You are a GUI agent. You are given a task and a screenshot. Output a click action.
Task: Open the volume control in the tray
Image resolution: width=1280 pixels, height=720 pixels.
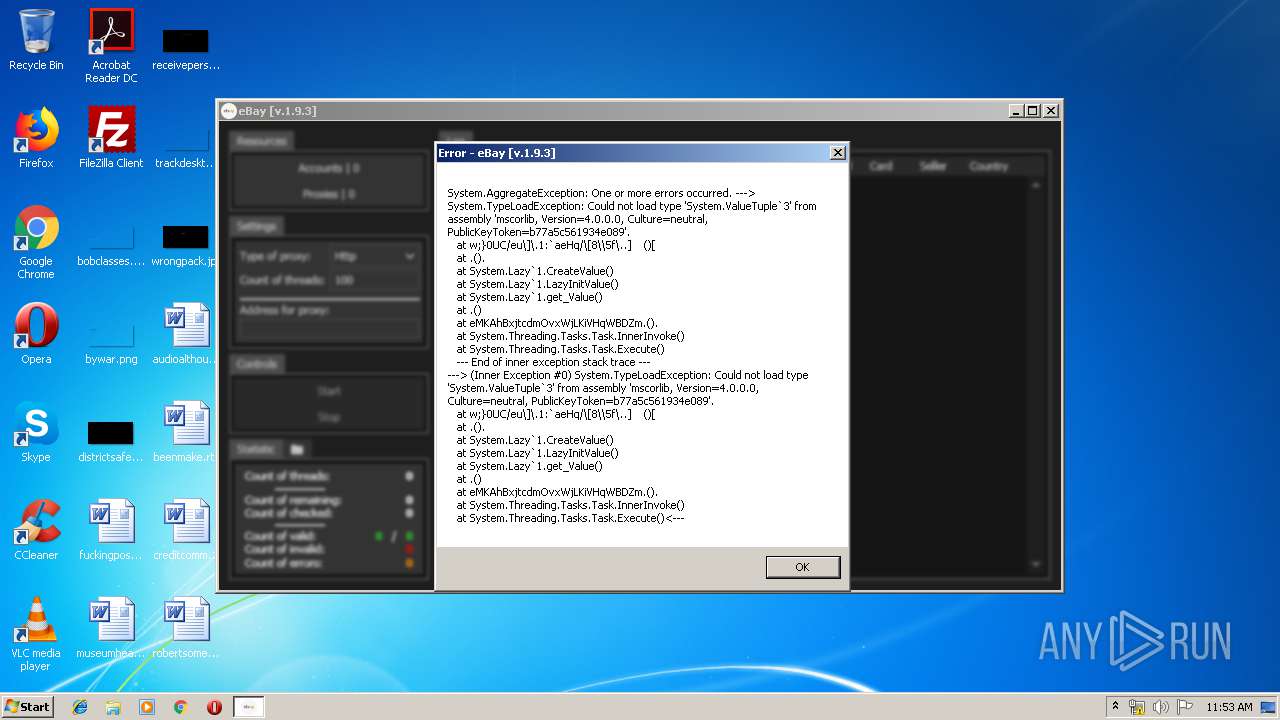[1161, 707]
